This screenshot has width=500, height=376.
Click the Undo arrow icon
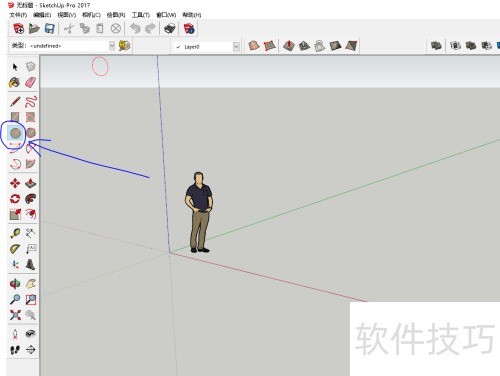tap(135, 29)
